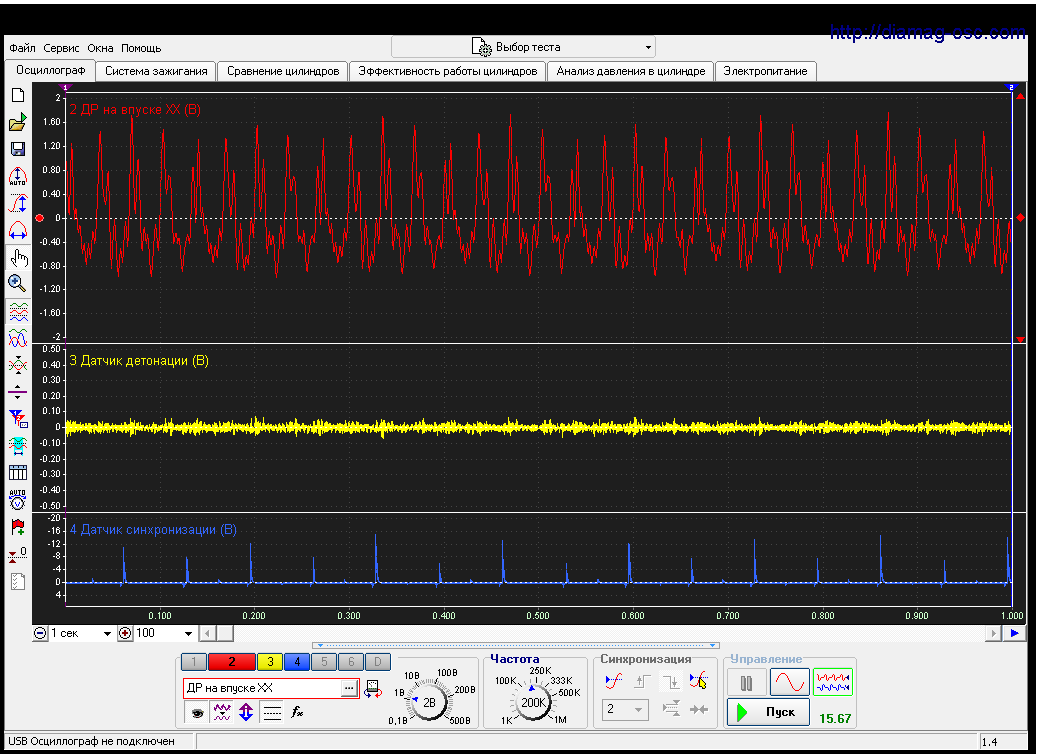This screenshot has width=1040, height=754.
Task: Open the Сервис menu
Action: pos(61,48)
